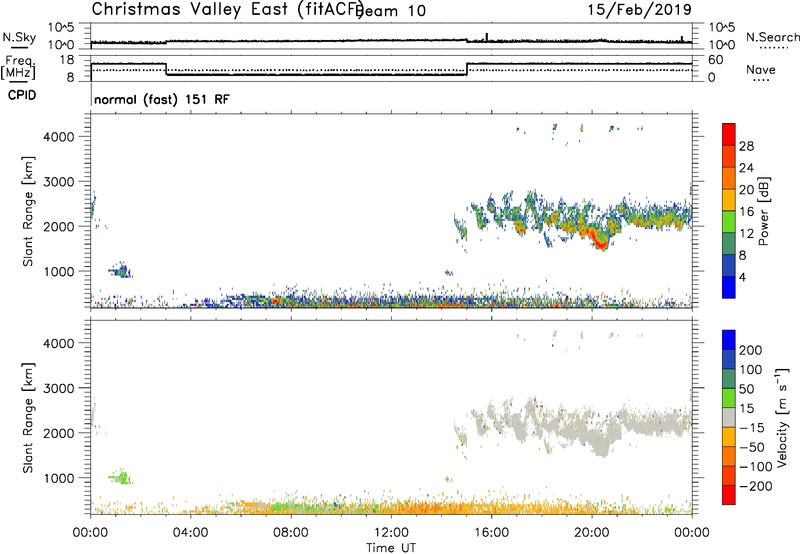The width and height of the screenshot is (800, 554).
Task: Click the Time UT axis label
Action: pyautogui.click(x=391, y=548)
